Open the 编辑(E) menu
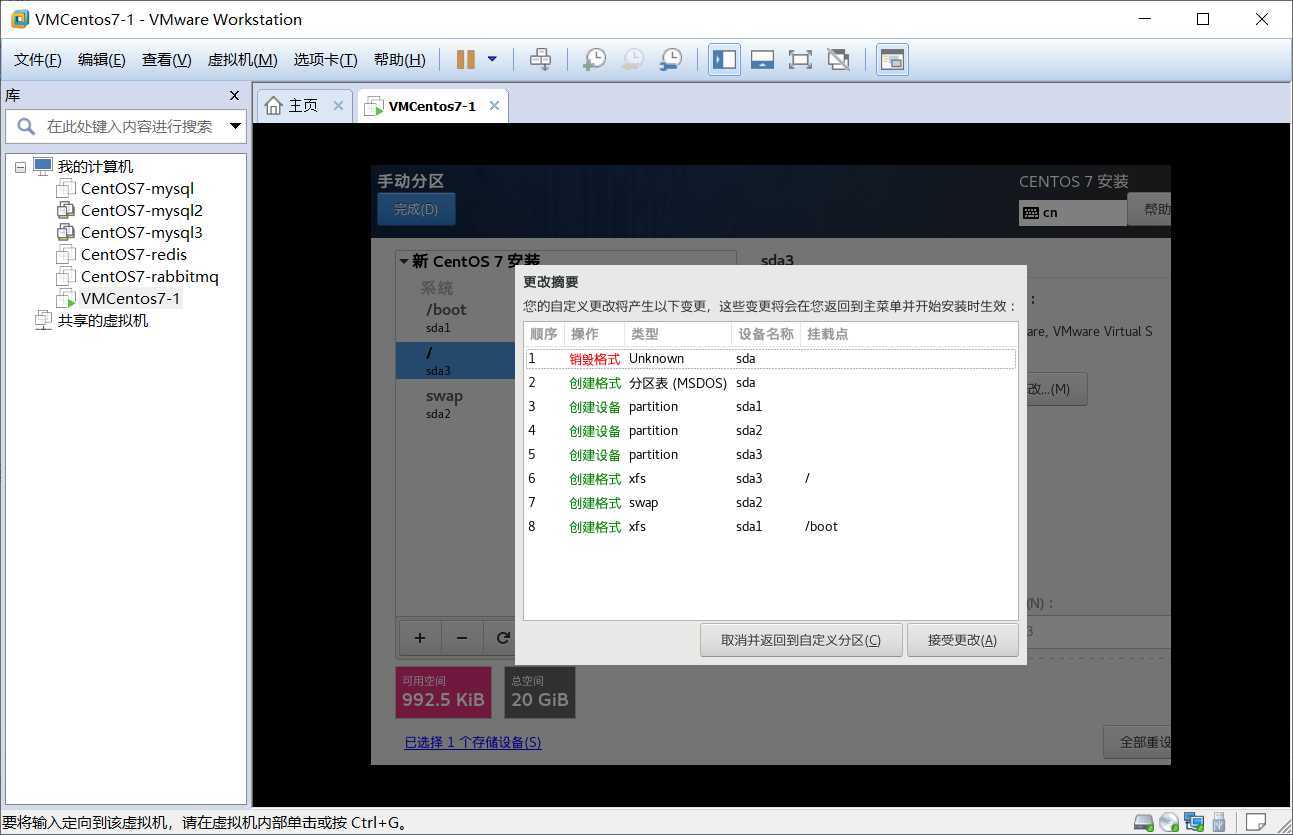Viewport: 1293px width, 835px height. 102,60
